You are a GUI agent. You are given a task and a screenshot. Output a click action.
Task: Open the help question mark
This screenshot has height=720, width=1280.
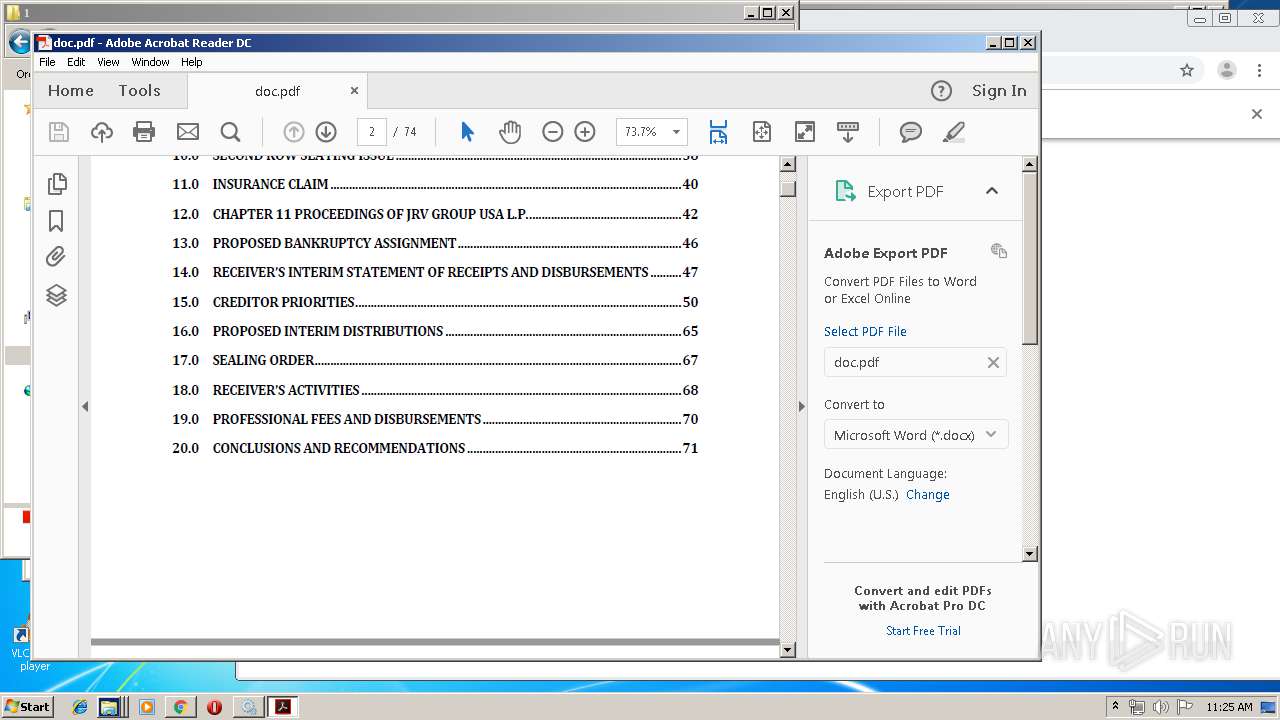[941, 91]
